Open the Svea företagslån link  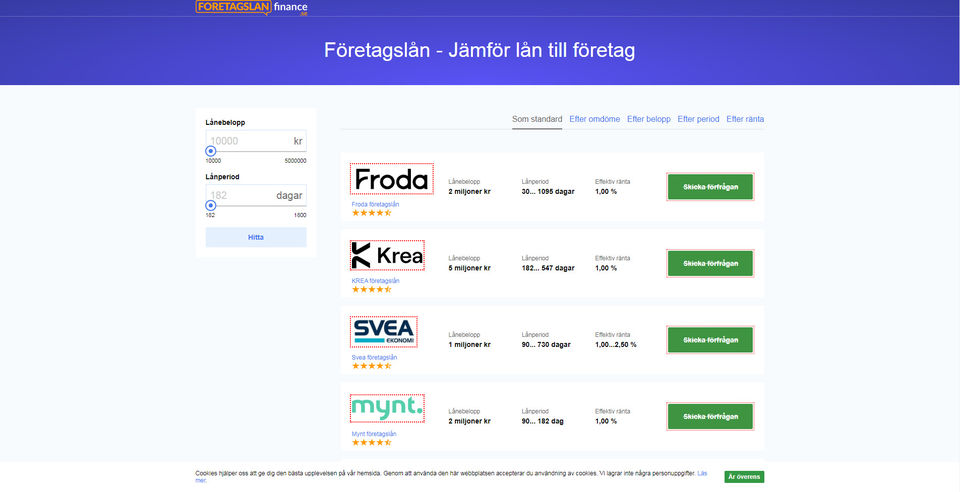(x=374, y=357)
